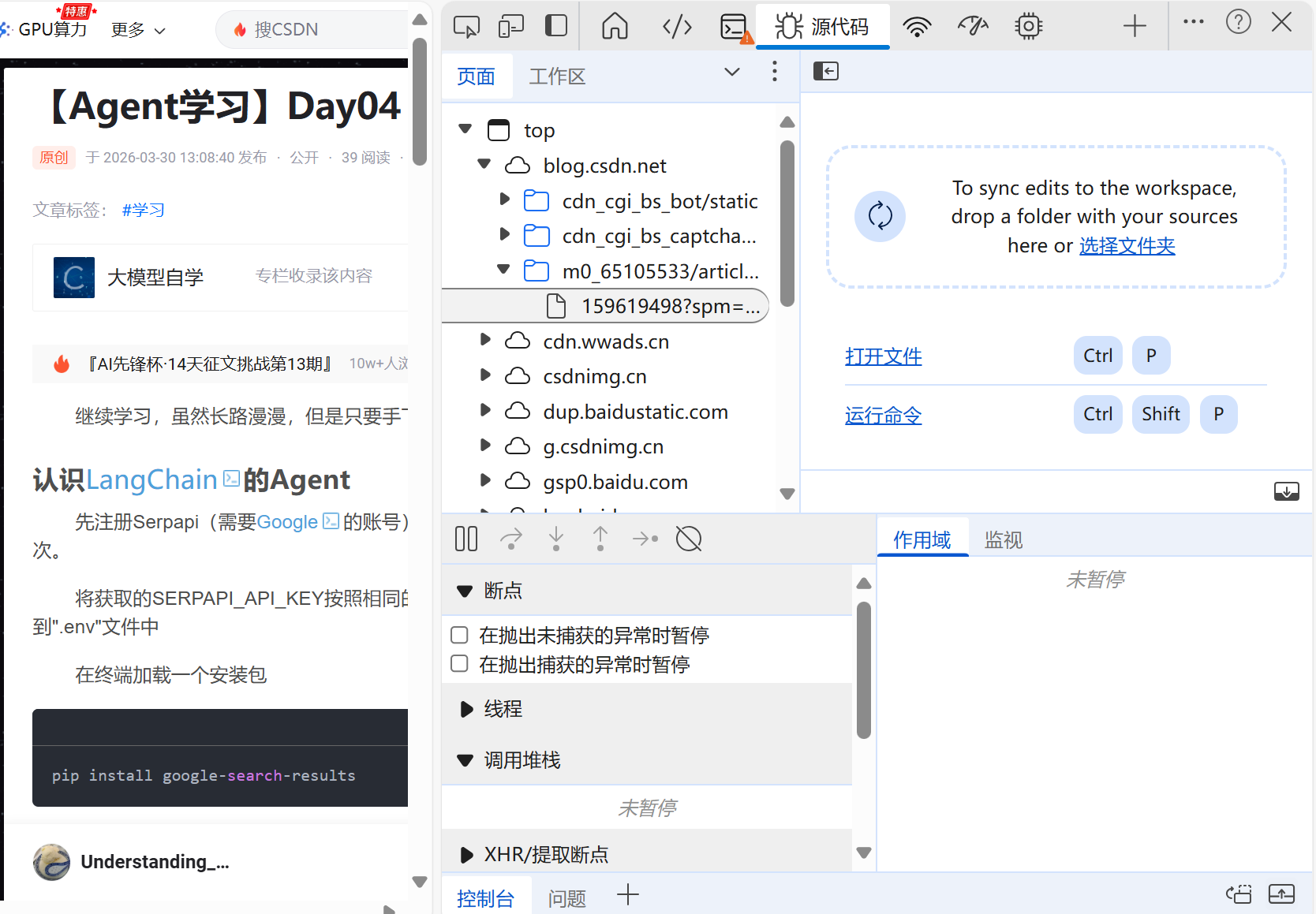The height and width of the screenshot is (914, 1316).
Task: Deactivate breakpoints icon
Action: [689, 539]
